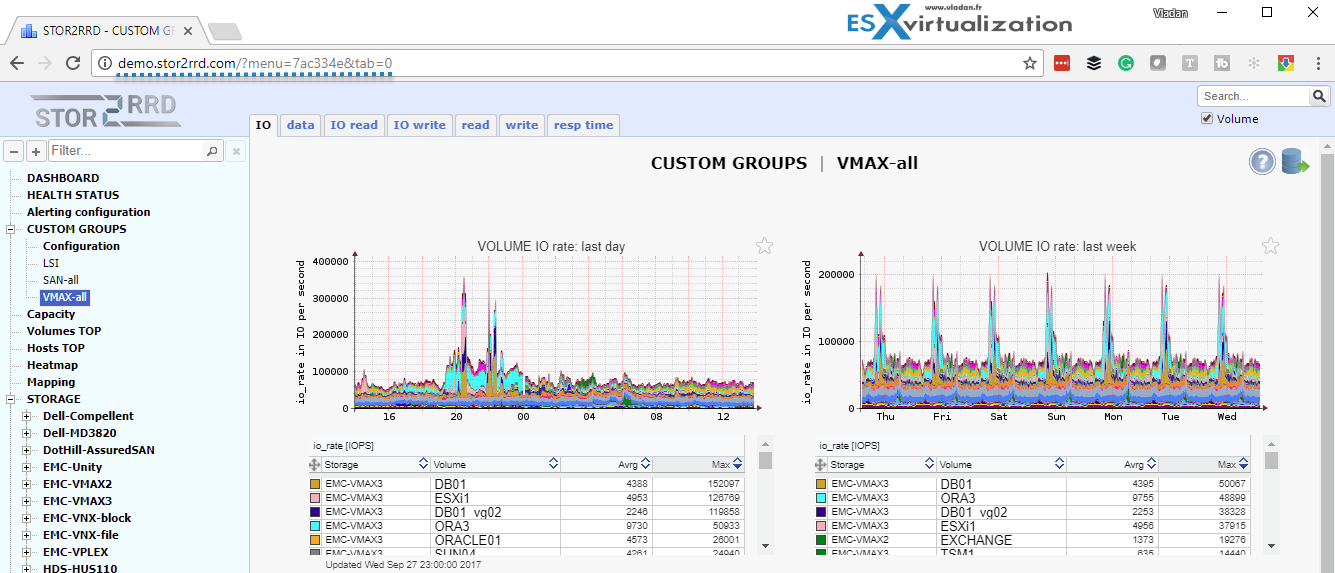
Task: Collapse all tree items minus button
Action: click(15, 151)
